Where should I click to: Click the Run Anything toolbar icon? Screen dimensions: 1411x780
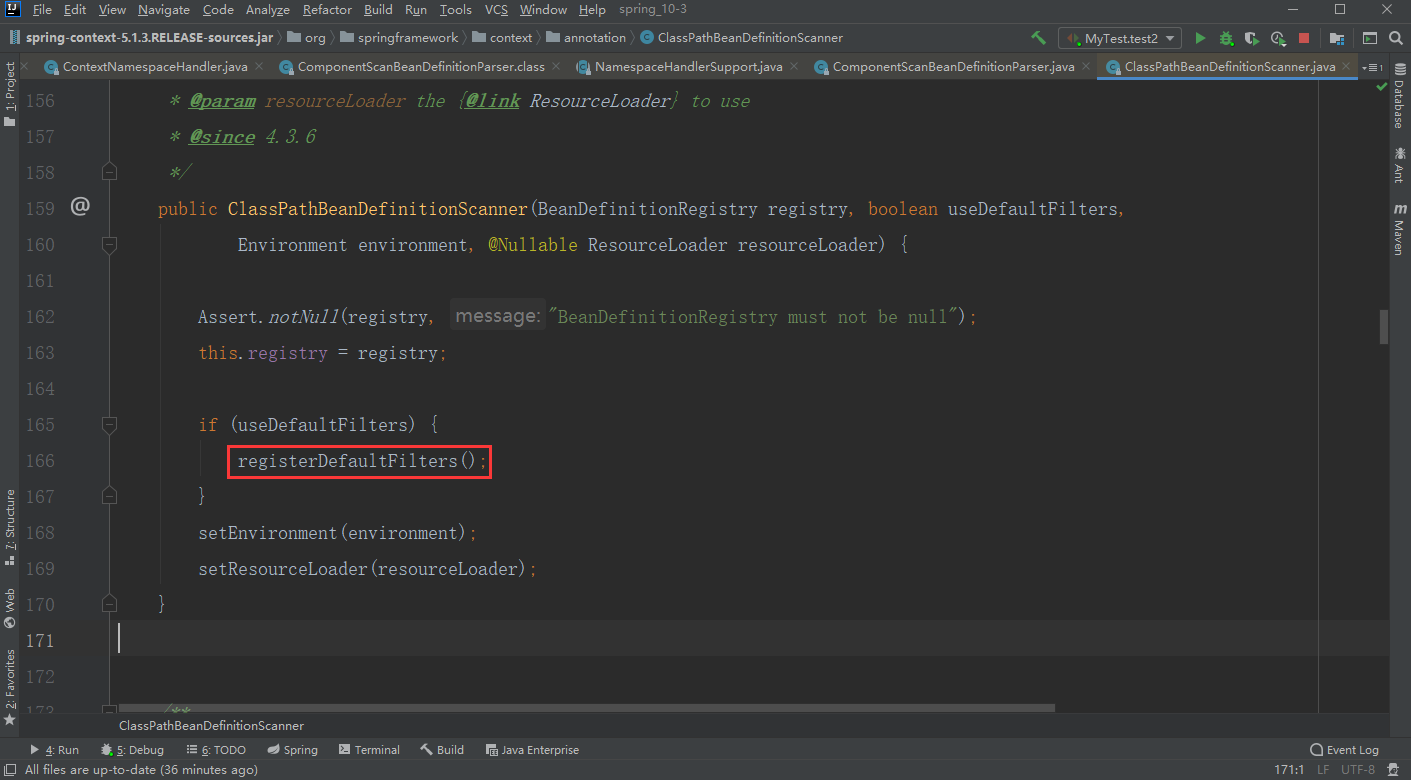pyautogui.click(x=1369, y=38)
